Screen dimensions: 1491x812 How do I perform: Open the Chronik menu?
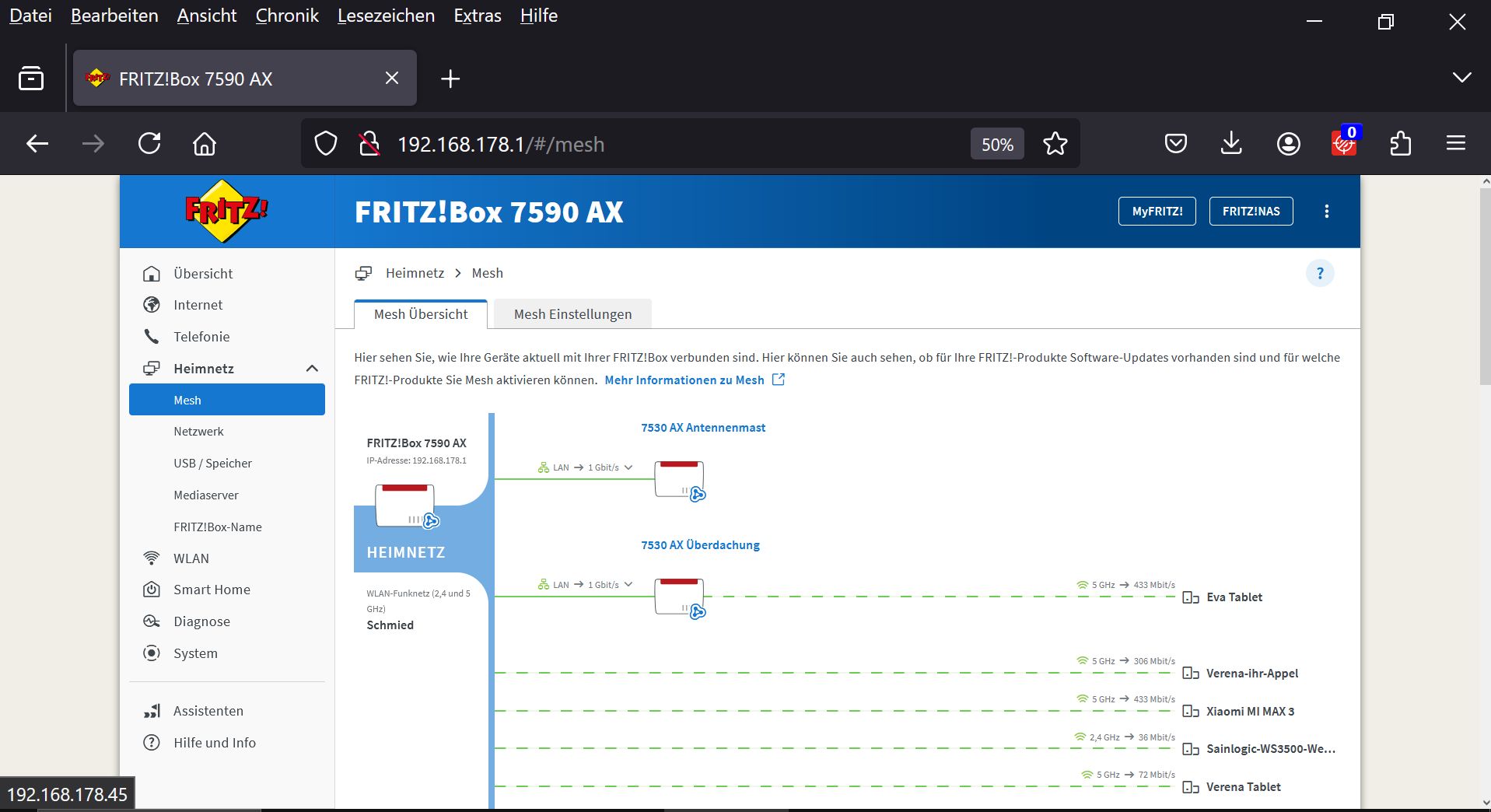tap(287, 16)
